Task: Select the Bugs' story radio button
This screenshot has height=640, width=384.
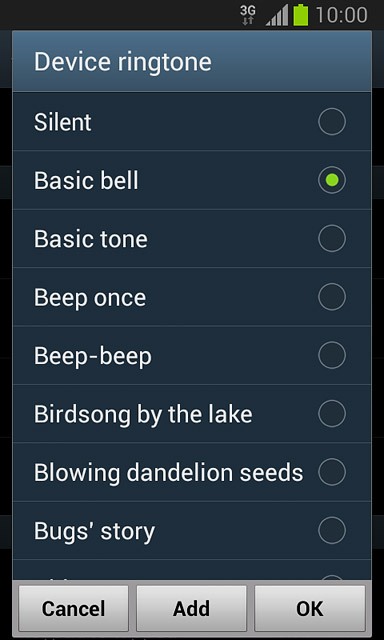Action: [332, 530]
